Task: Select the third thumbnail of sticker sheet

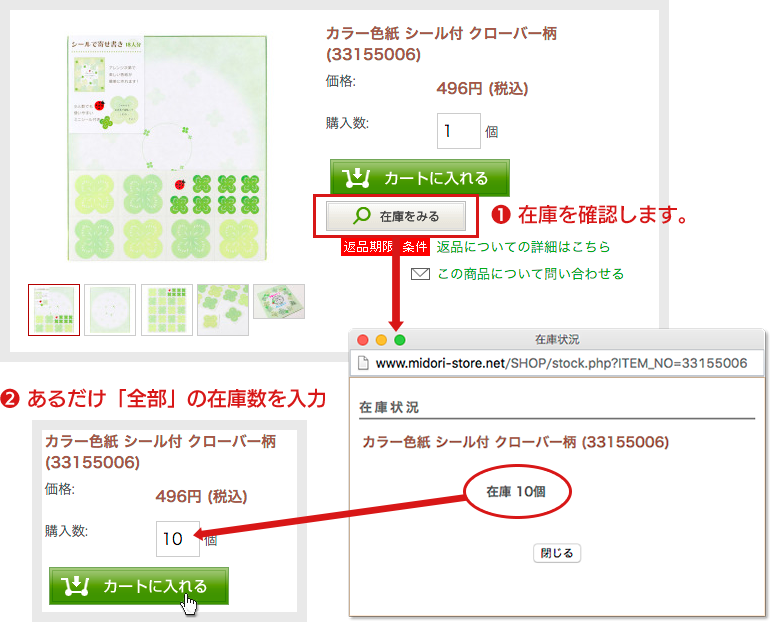Action: click(167, 310)
